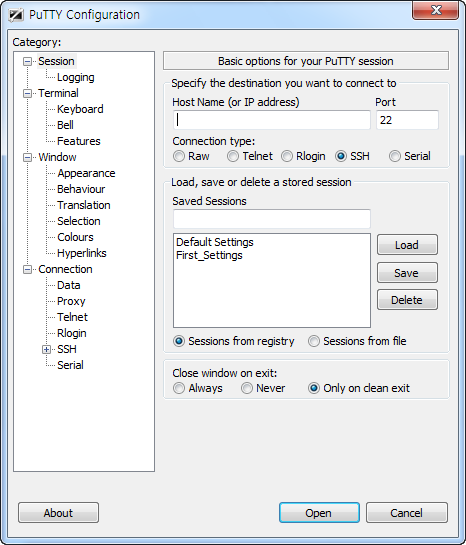The image size is (466, 545).
Task: Click the Saved Sessions name field
Action: pos(272,219)
